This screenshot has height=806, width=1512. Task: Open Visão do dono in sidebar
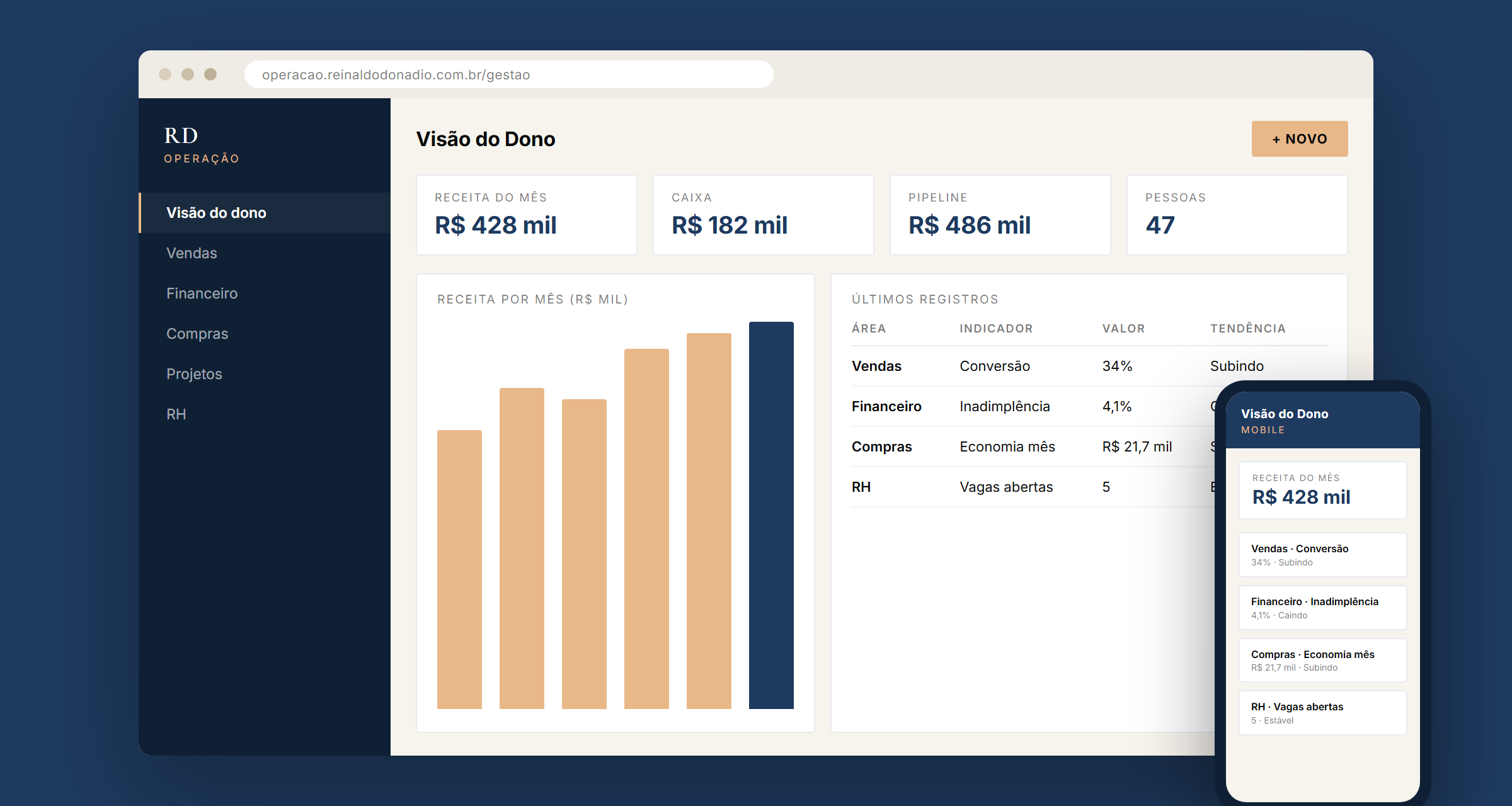tap(265, 213)
